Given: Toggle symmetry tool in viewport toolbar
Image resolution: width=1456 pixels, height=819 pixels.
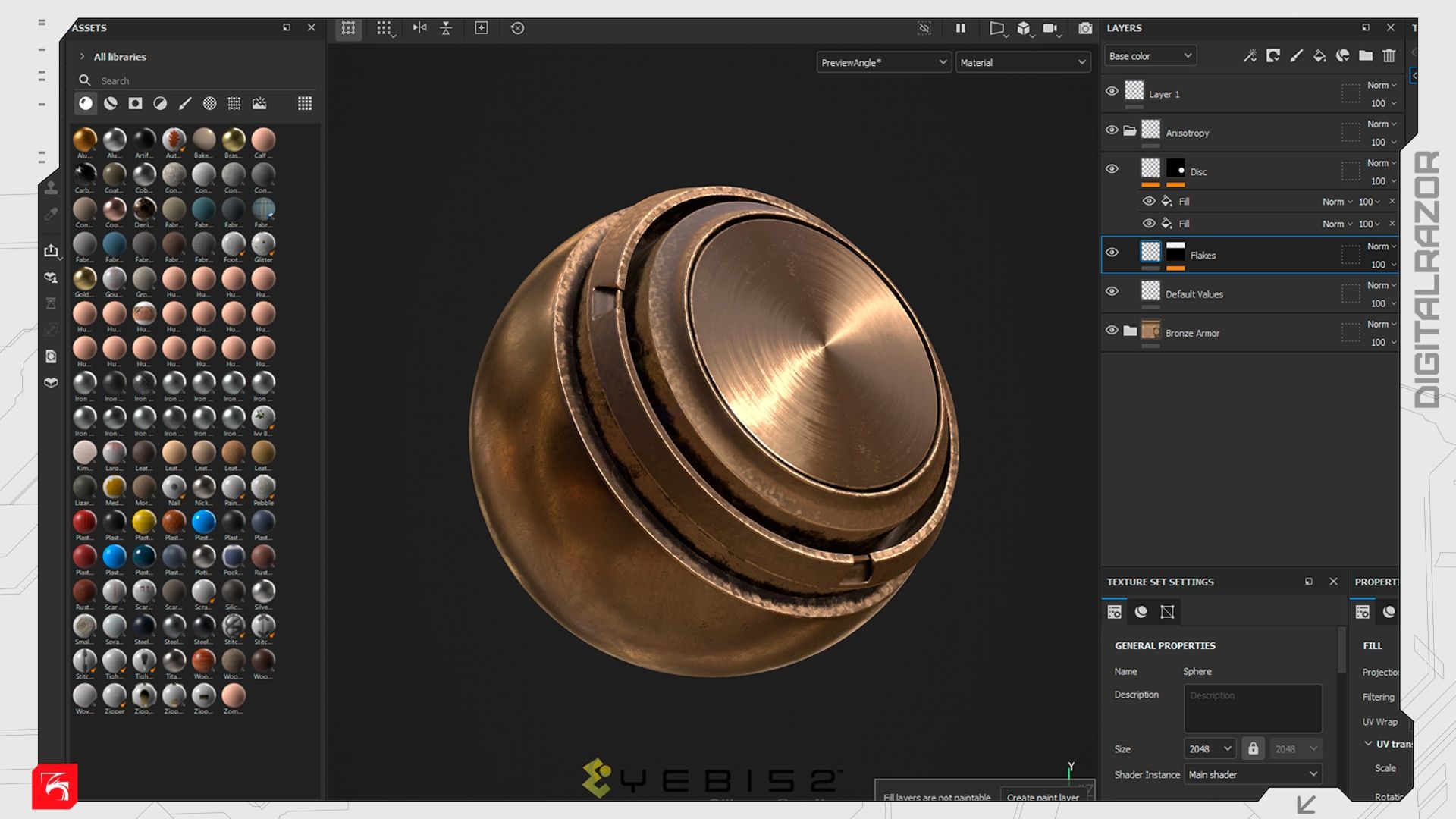Looking at the screenshot, I should [x=419, y=28].
